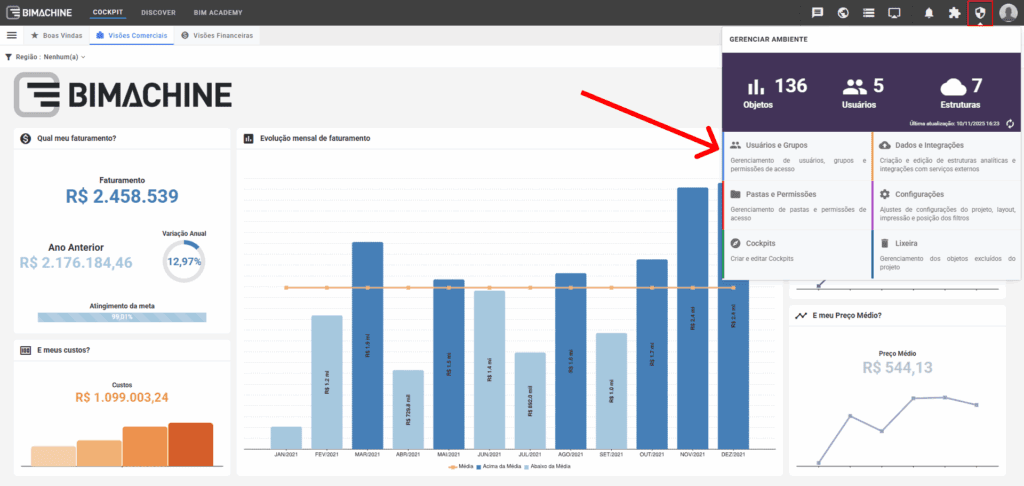Open the presentation screen icon
Image resolution: width=1024 pixels, height=486 pixels.
(894, 13)
